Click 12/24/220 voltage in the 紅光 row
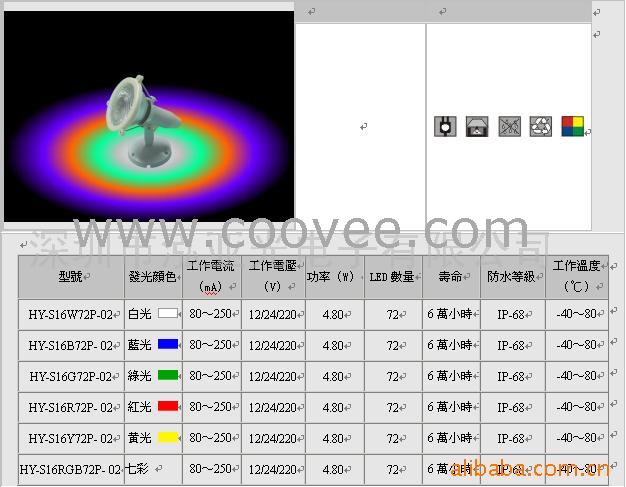This screenshot has height=487, width=626. tap(273, 408)
